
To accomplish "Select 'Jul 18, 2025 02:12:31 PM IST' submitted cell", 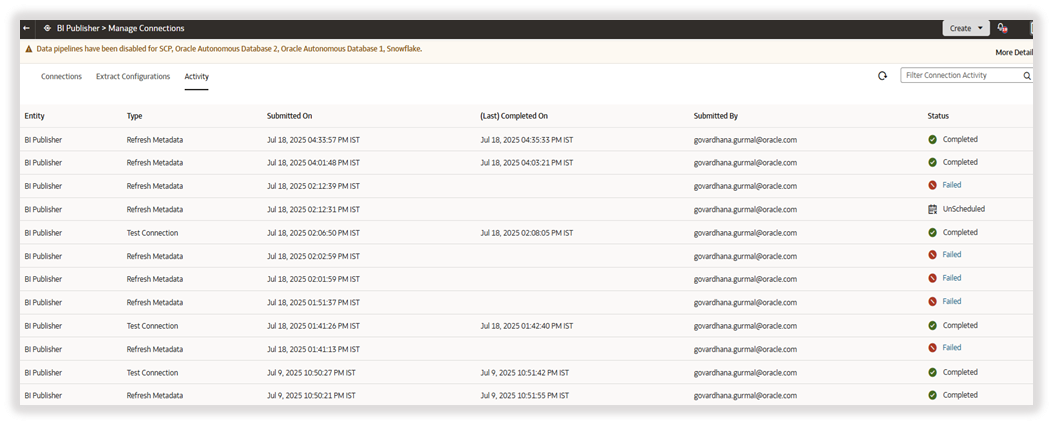I will tap(313, 209).
